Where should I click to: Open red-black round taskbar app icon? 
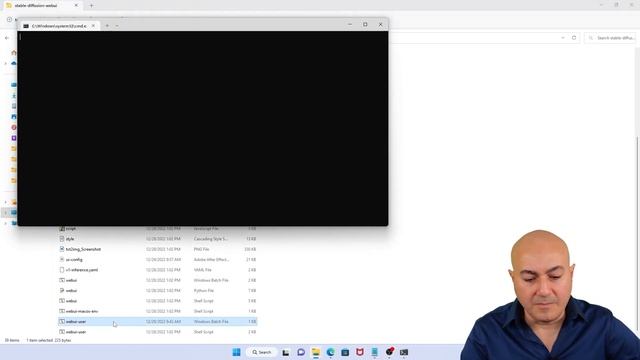click(x=389, y=351)
